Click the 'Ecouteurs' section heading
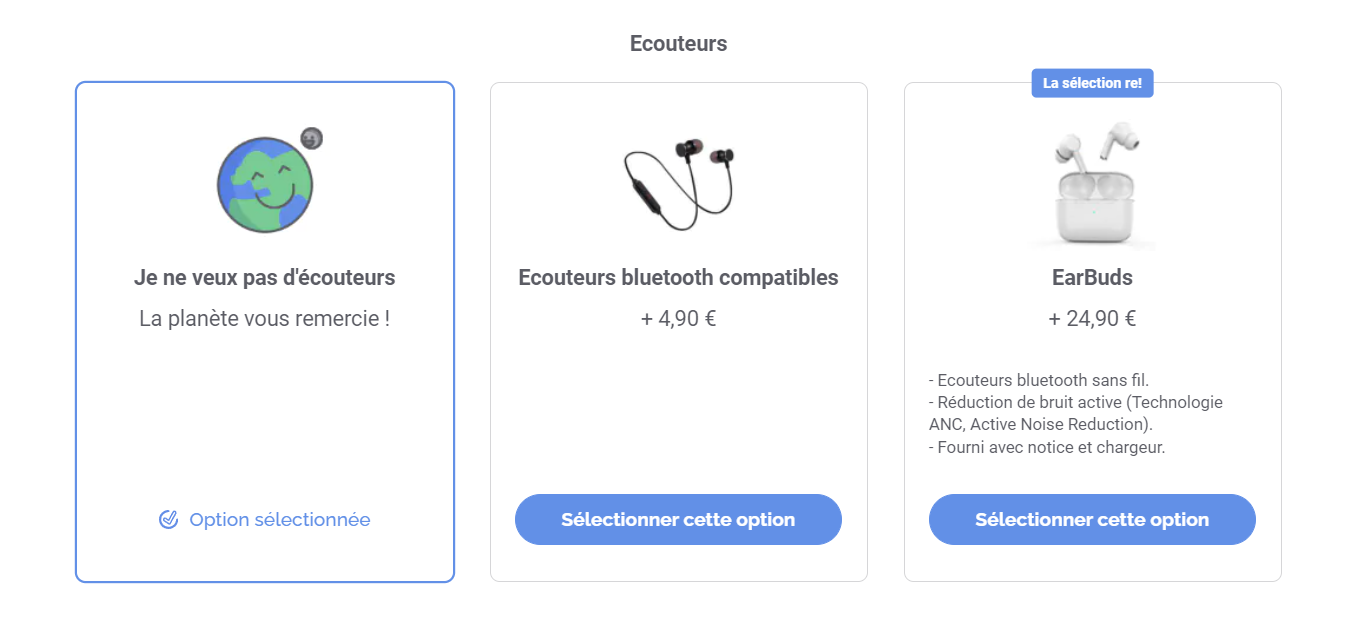The height and width of the screenshot is (622, 1366). point(678,44)
